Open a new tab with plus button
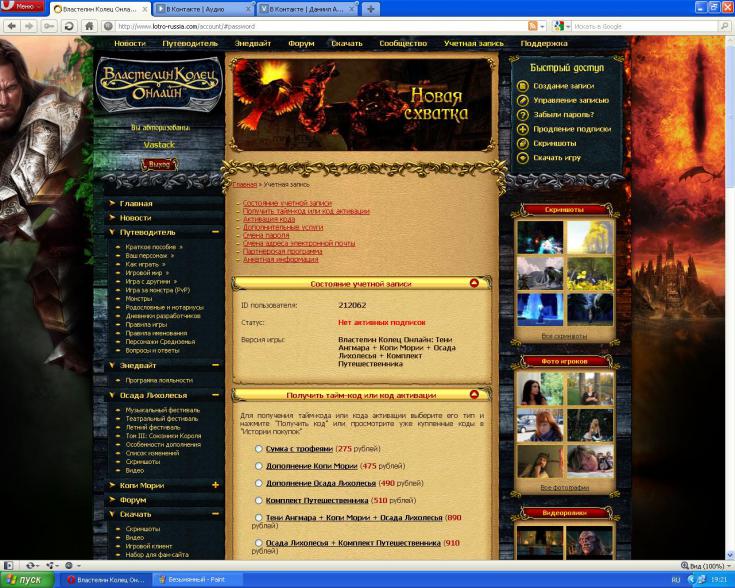Viewport: 735px width, 588px height. tap(371, 9)
